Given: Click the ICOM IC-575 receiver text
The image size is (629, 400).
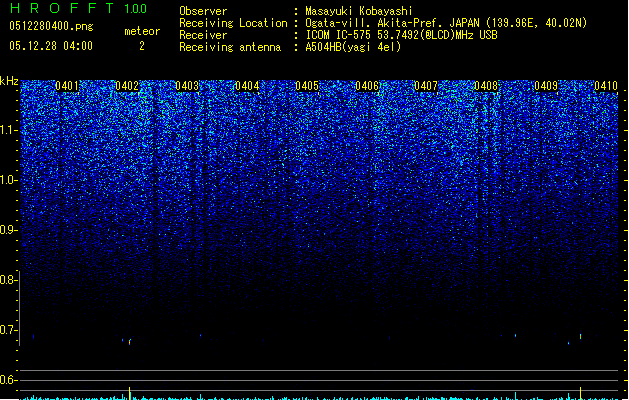Looking at the screenshot, I should pos(402,35).
